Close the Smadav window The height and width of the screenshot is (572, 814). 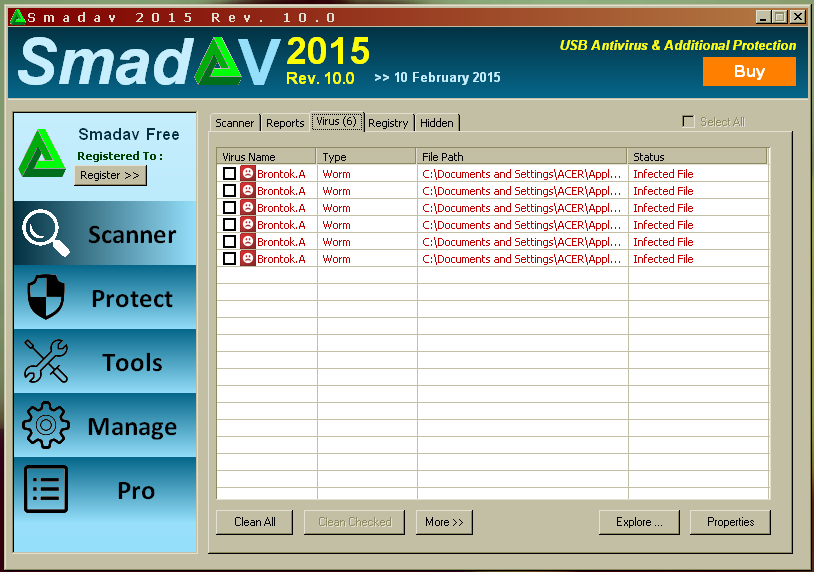pyautogui.click(x=797, y=17)
